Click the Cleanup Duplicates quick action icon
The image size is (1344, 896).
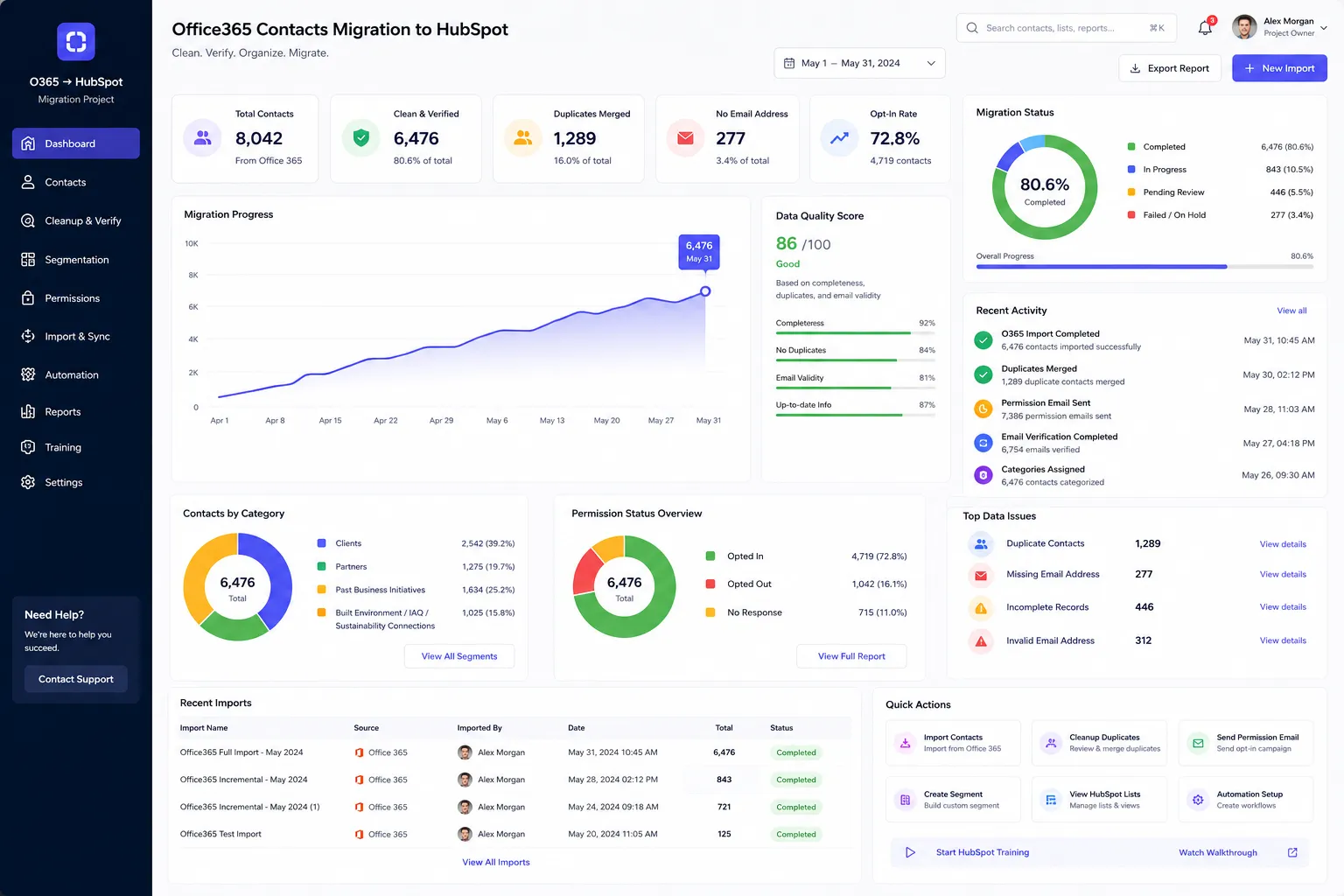click(x=1050, y=743)
